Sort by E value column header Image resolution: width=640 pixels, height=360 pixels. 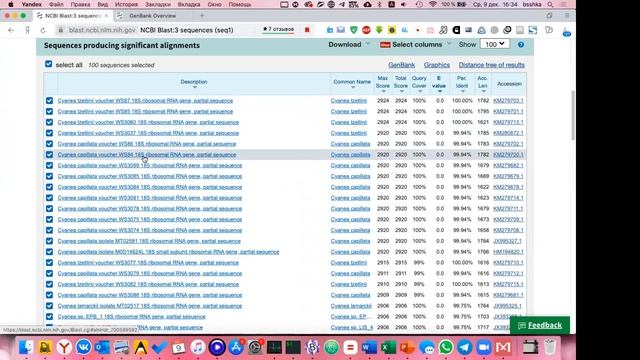point(439,83)
